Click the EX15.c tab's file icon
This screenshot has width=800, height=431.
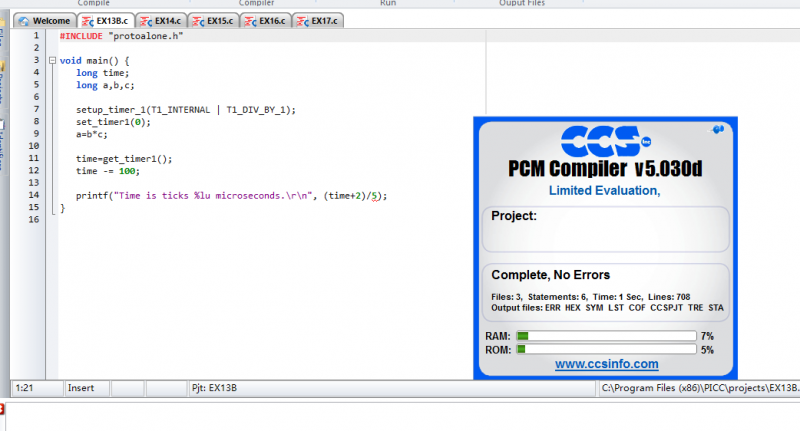(x=198, y=21)
